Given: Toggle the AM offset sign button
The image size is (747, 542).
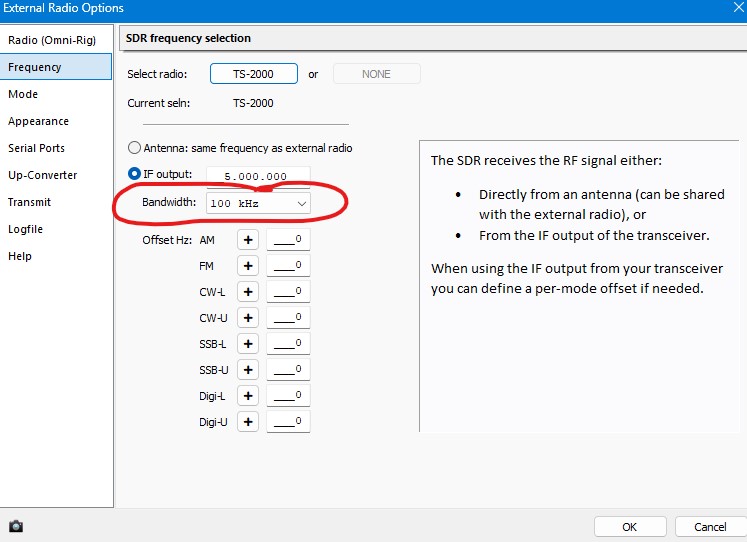Looking at the screenshot, I should tap(248, 240).
